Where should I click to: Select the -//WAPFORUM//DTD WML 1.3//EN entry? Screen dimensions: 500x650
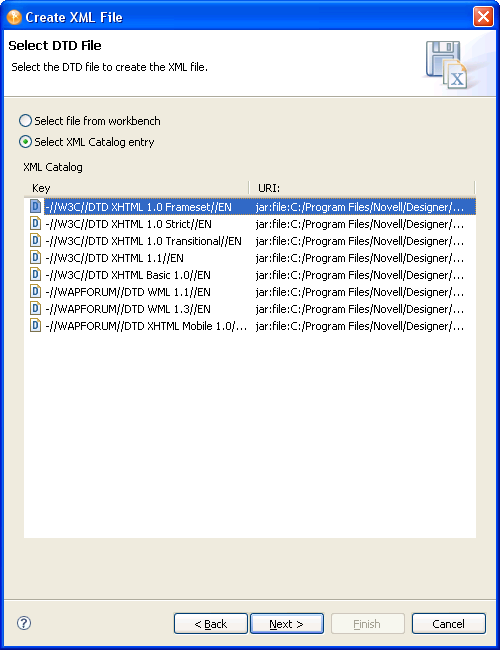coord(128,309)
